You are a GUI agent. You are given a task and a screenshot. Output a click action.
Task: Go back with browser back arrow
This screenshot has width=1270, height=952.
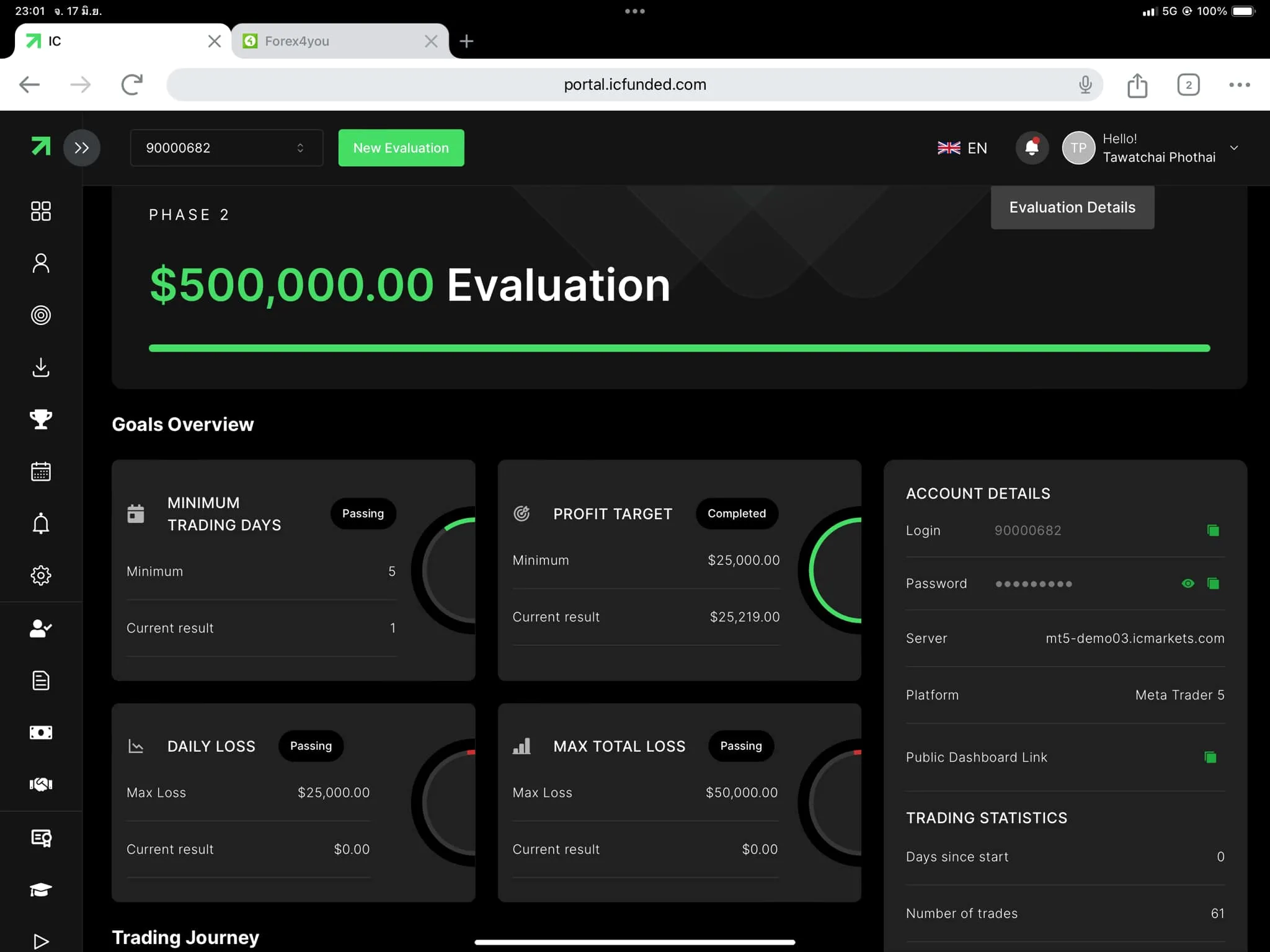[x=29, y=84]
